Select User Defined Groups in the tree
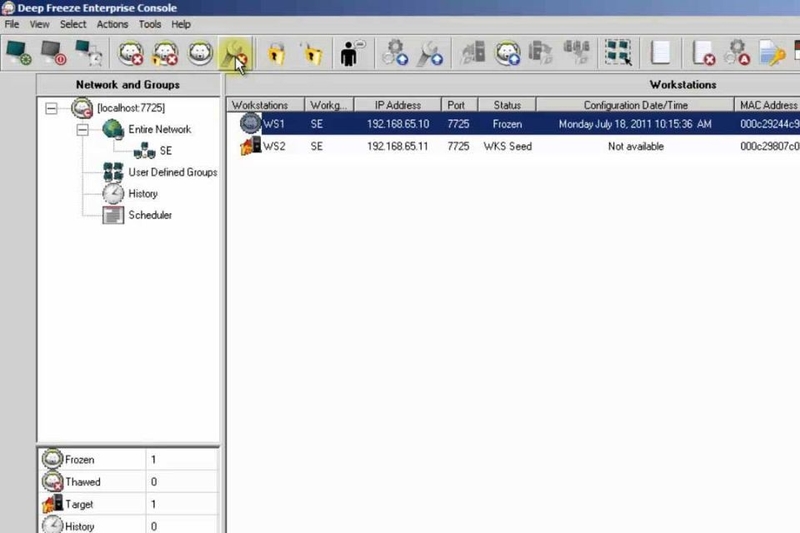 (172, 172)
